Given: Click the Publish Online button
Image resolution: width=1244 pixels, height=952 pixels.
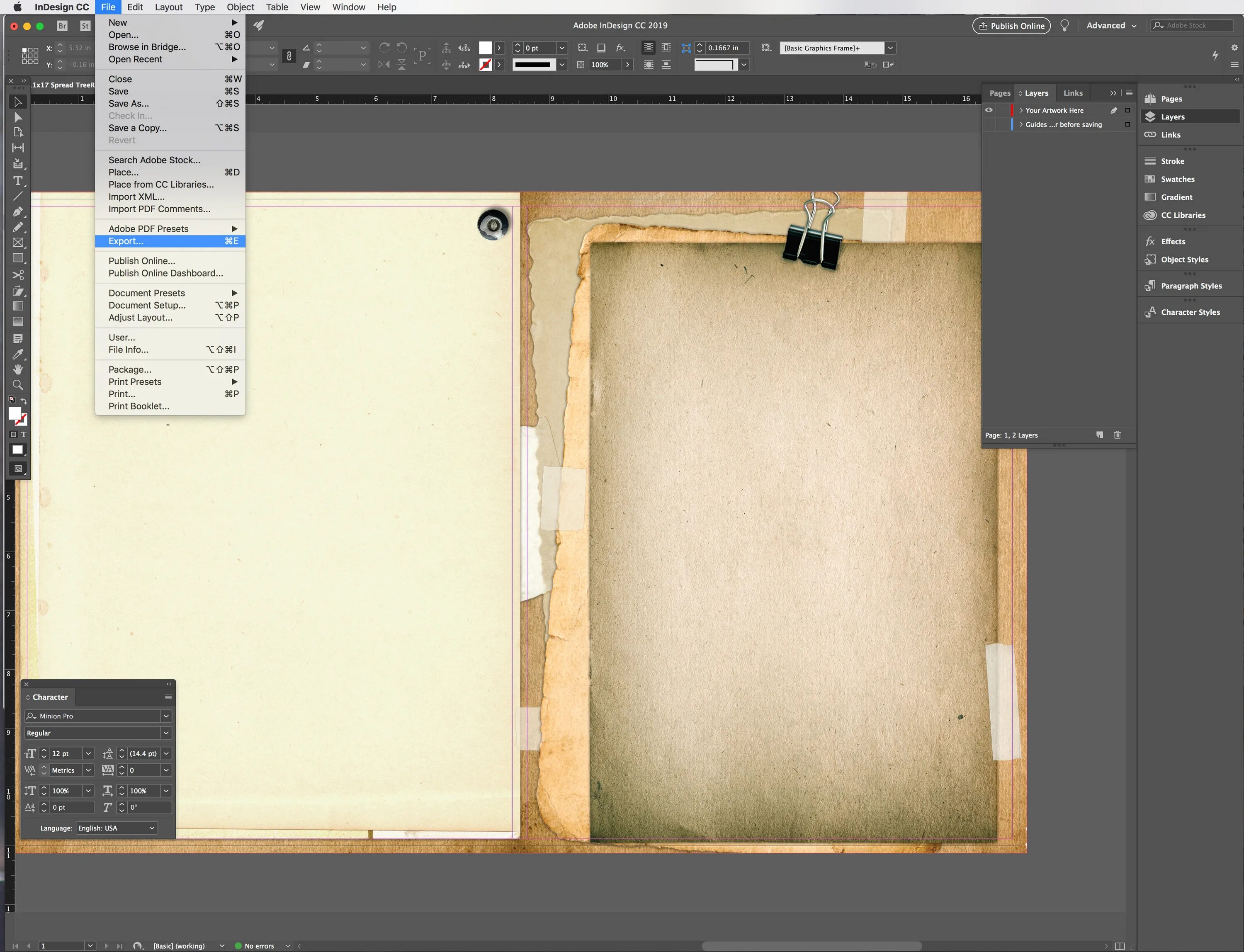Looking at the screenshot, I should tap(1011, 26).
